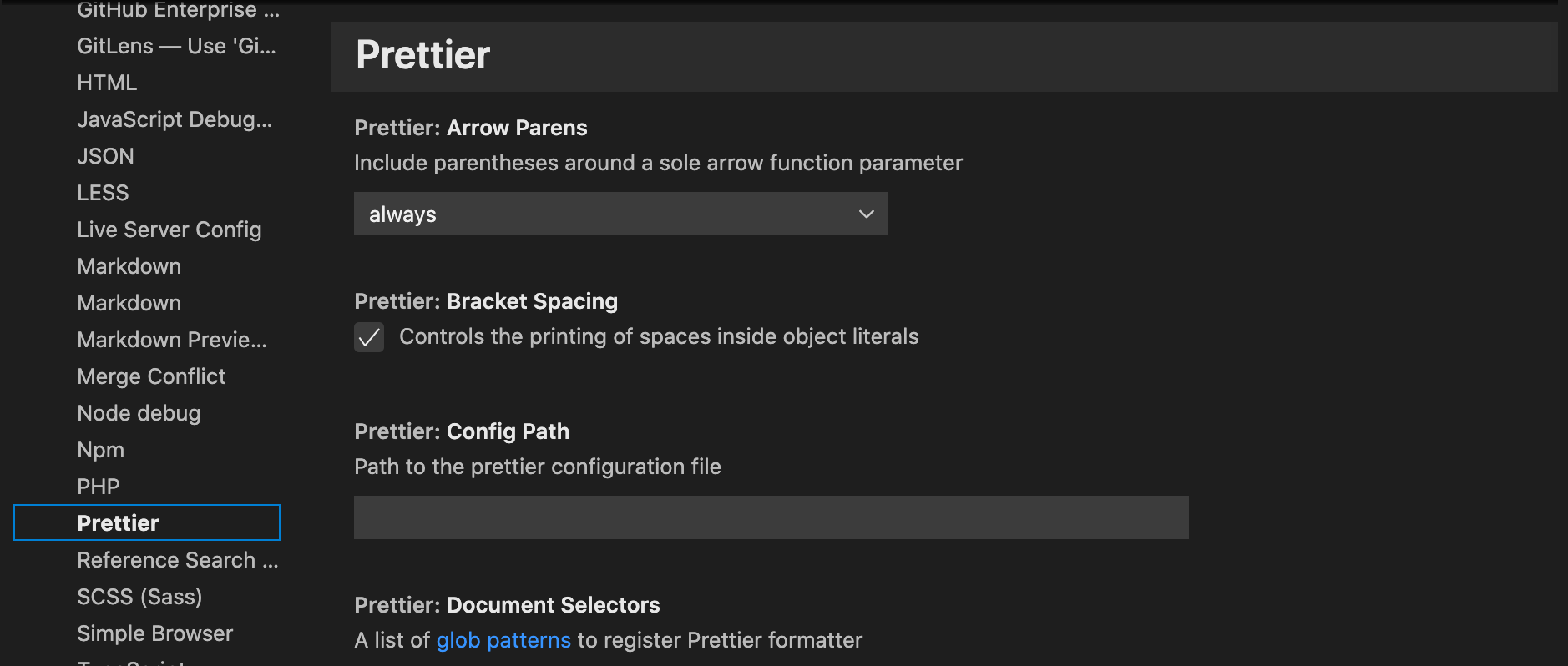Open PHP settings section

[99, 487]
